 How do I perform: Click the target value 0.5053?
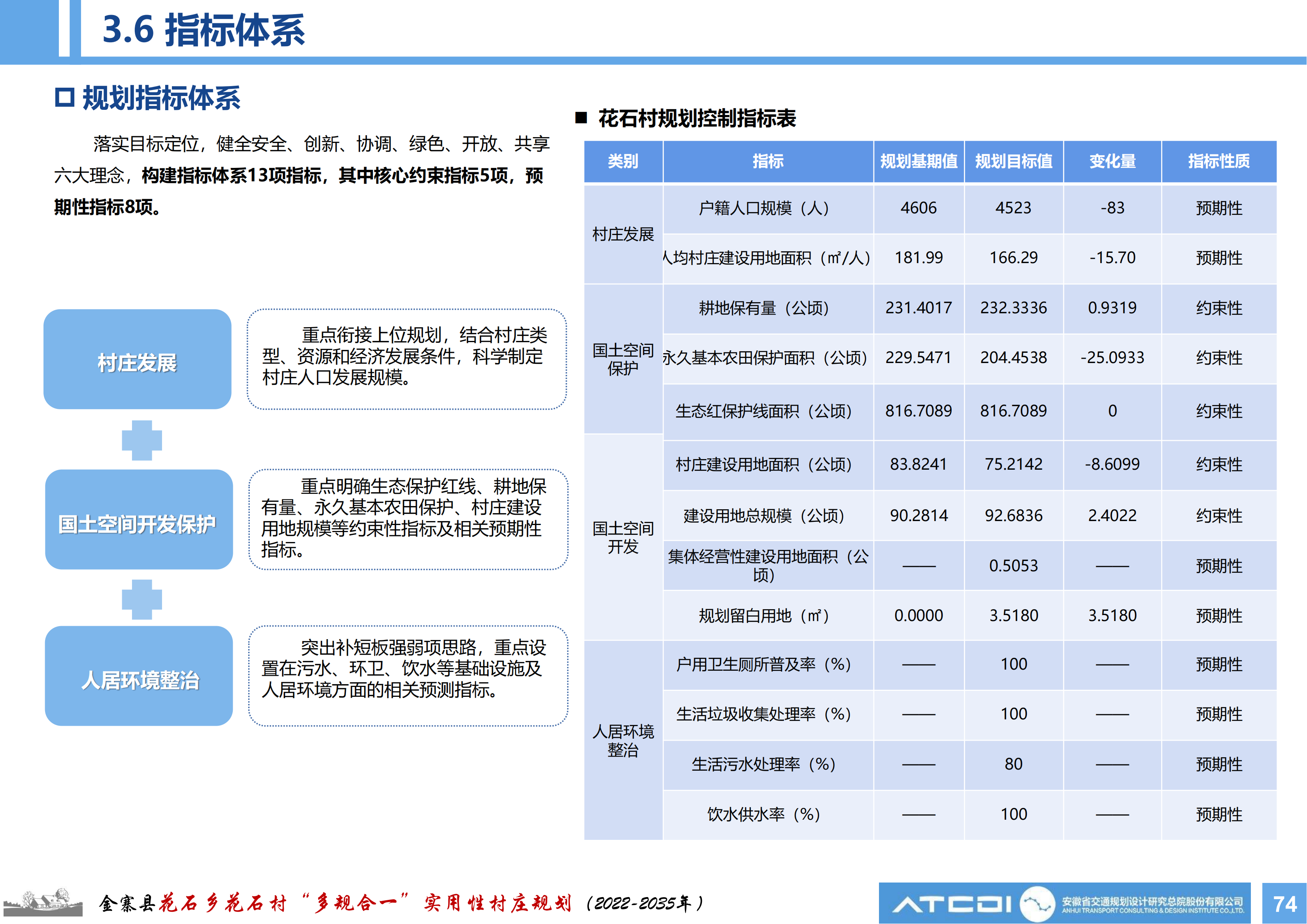(1013, 566)
